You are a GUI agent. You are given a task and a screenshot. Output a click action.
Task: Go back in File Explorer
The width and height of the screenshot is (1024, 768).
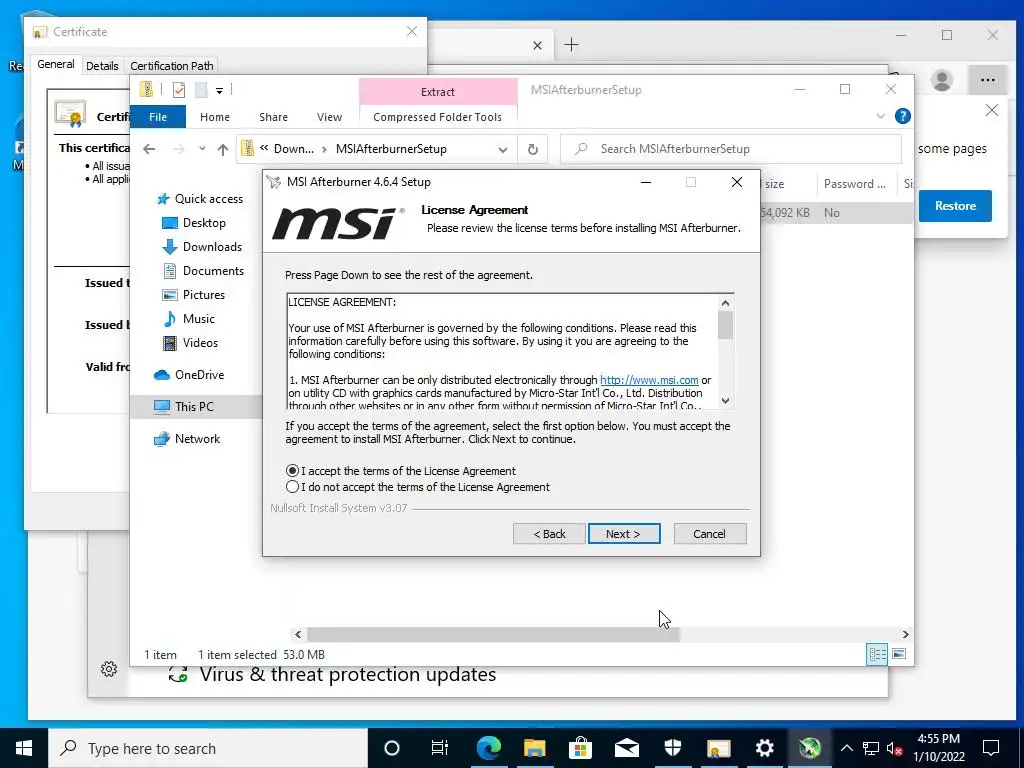[x=149, y=149]
